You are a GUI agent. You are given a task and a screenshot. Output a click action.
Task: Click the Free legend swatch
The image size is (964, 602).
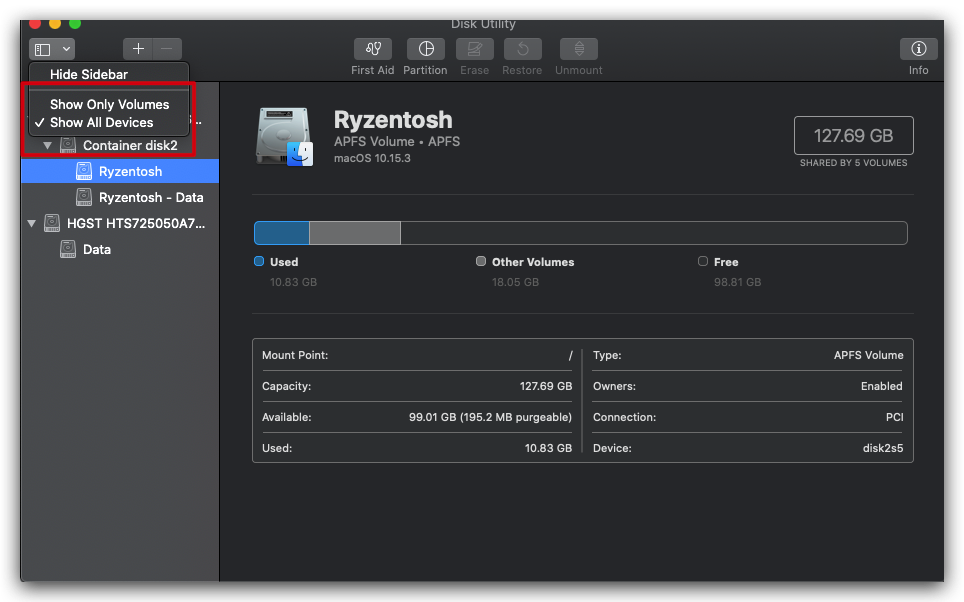tap(703, 261)
